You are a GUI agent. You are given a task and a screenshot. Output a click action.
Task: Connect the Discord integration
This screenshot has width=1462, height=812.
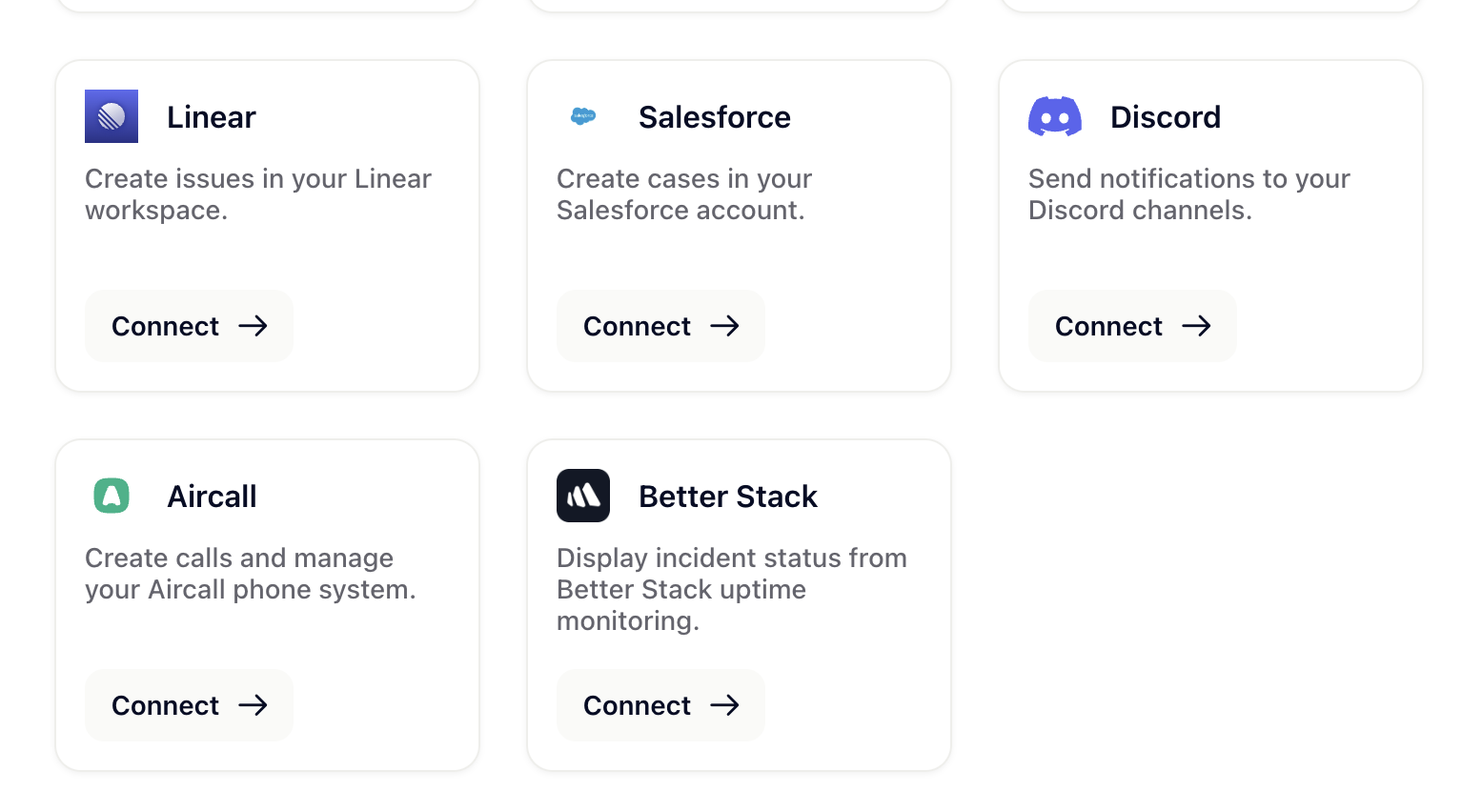coord(1132,326)
